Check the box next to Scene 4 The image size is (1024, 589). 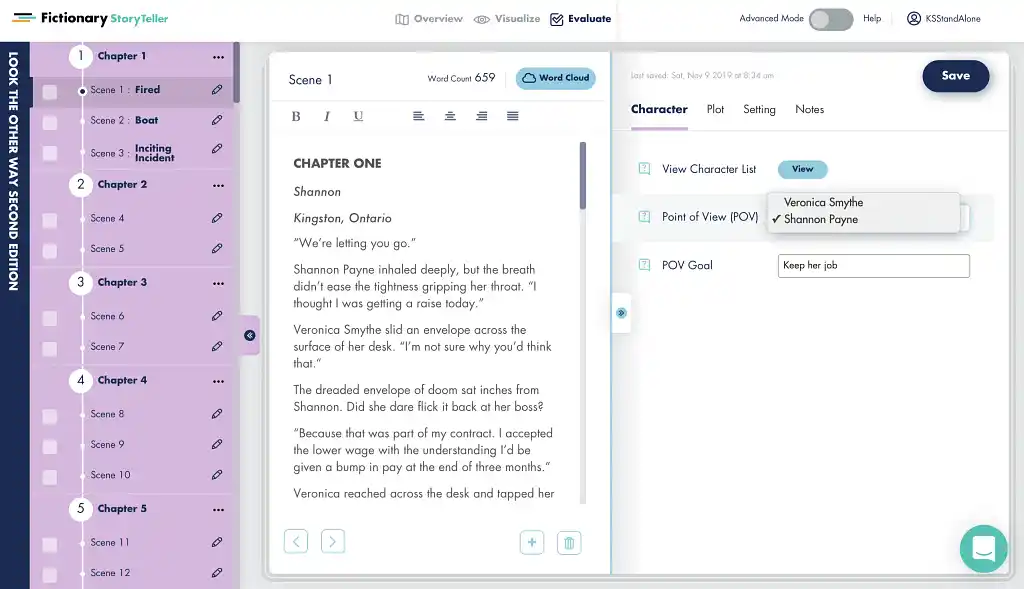[x=50, y=220]
